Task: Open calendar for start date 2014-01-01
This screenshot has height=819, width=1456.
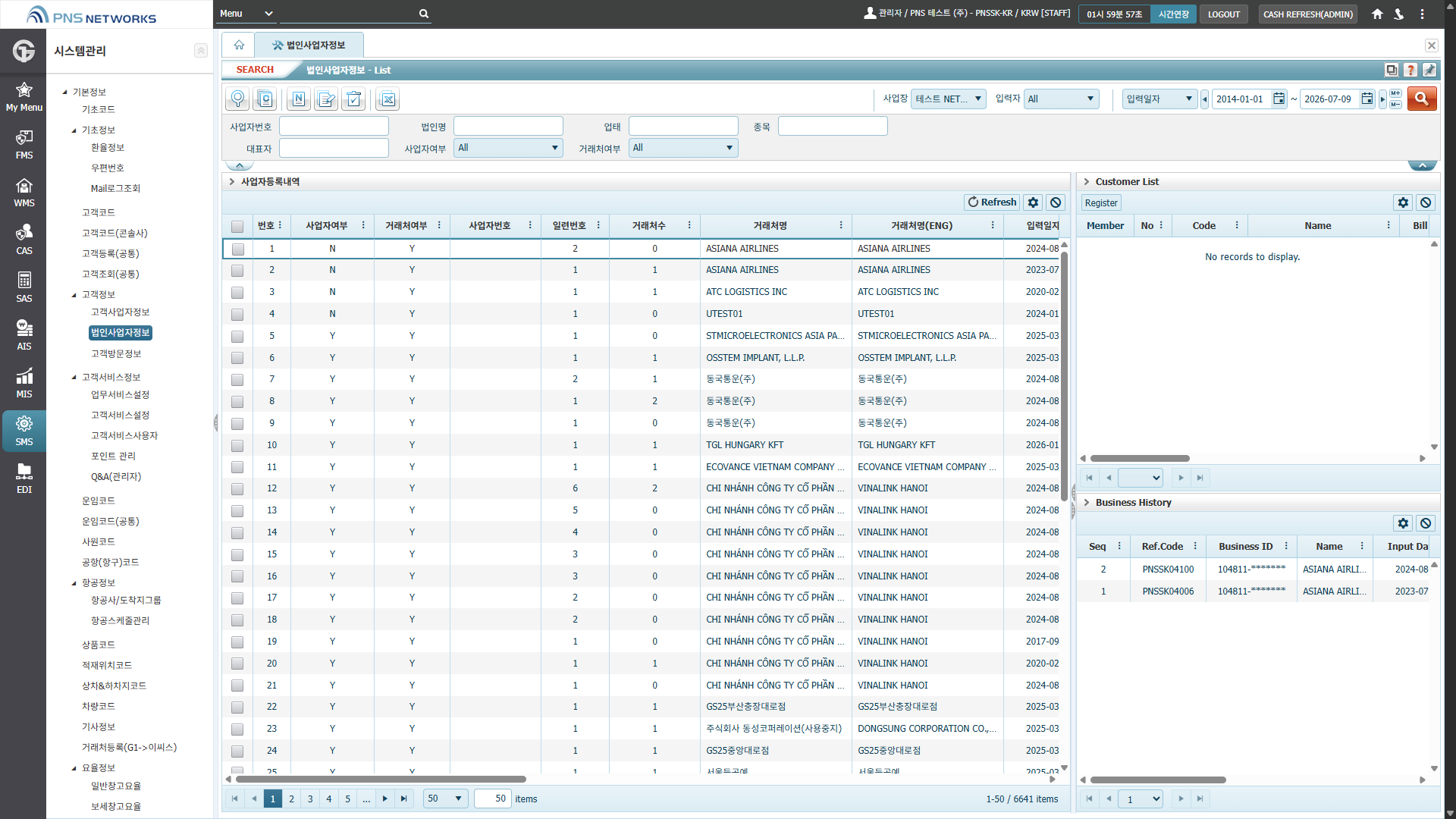Action: click(x=1279, y=99)
